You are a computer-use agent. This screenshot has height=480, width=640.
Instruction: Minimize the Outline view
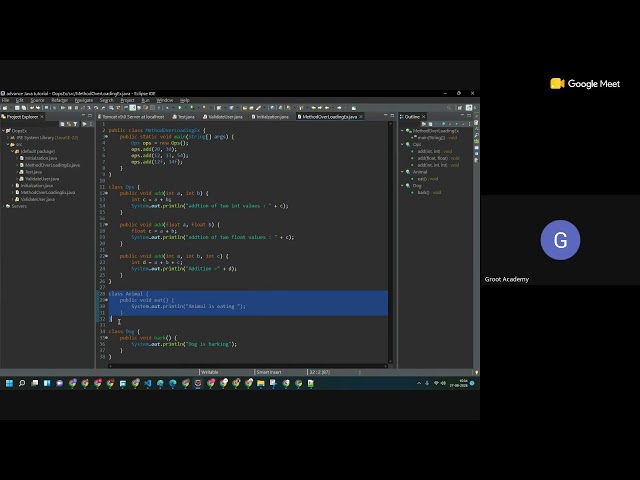(x=462, y=116)
